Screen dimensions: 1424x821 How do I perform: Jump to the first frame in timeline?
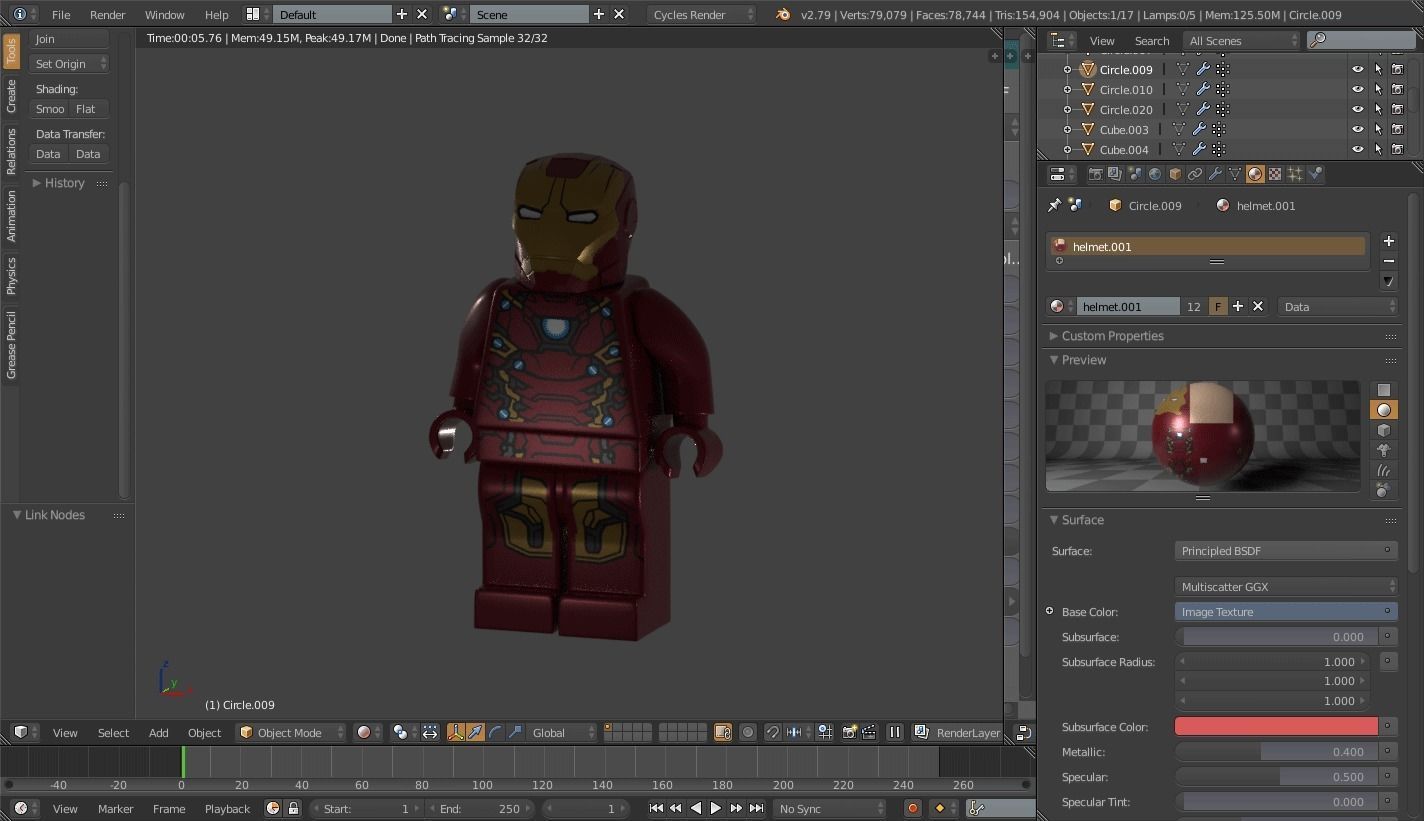coord(656,808)
